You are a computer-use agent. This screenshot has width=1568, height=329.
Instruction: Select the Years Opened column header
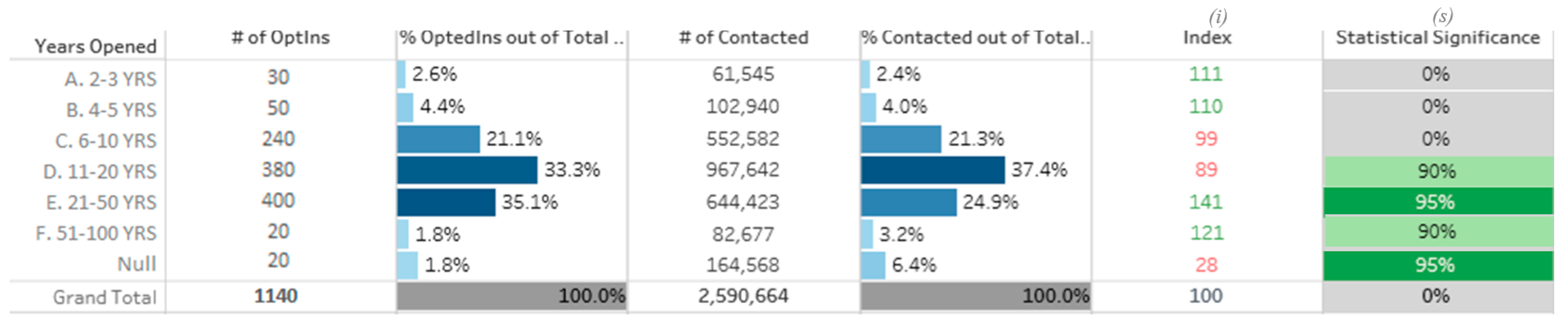click(96, 46)
